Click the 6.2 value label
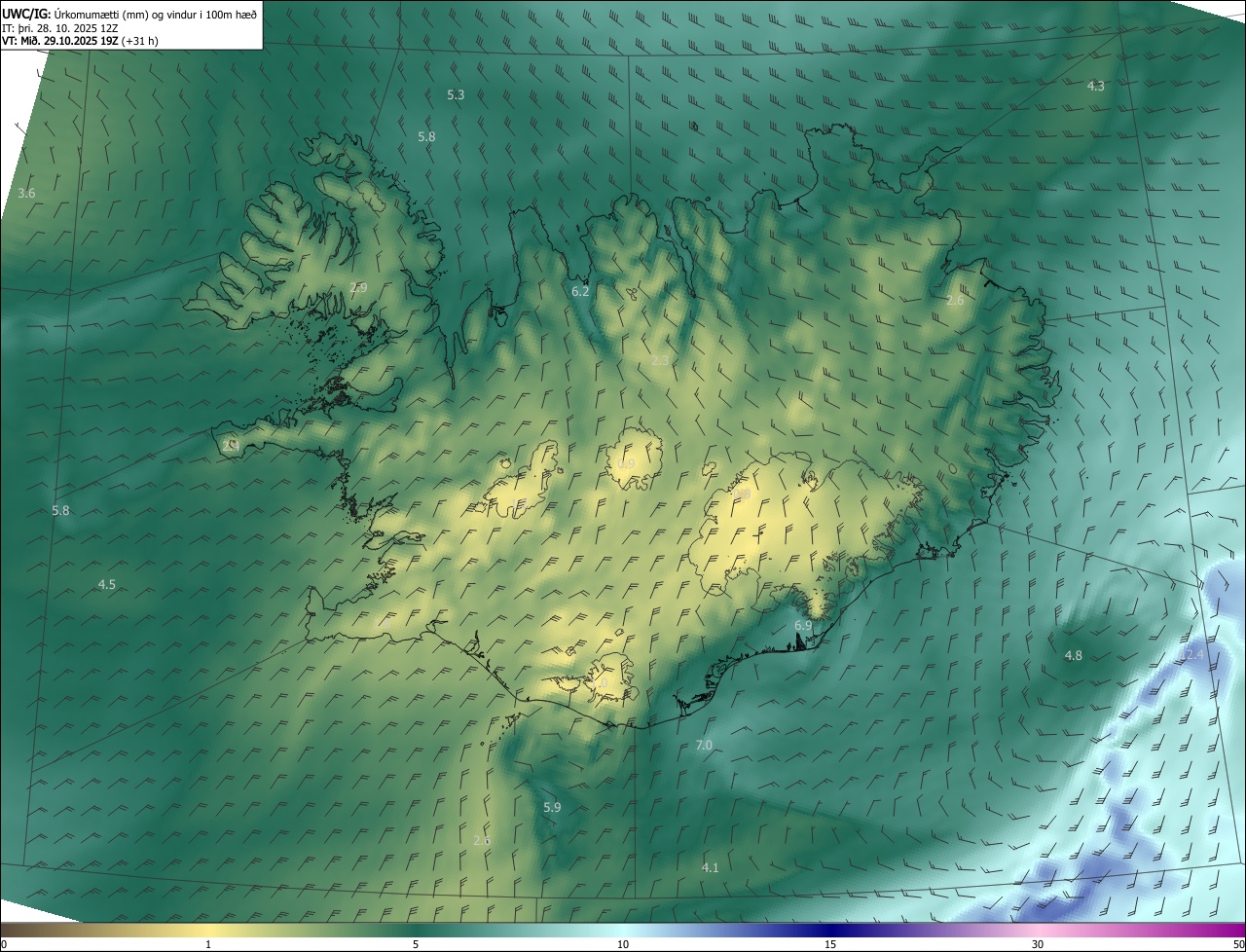1246x952 pixels. pyautogui.click(x=580, y=291)
